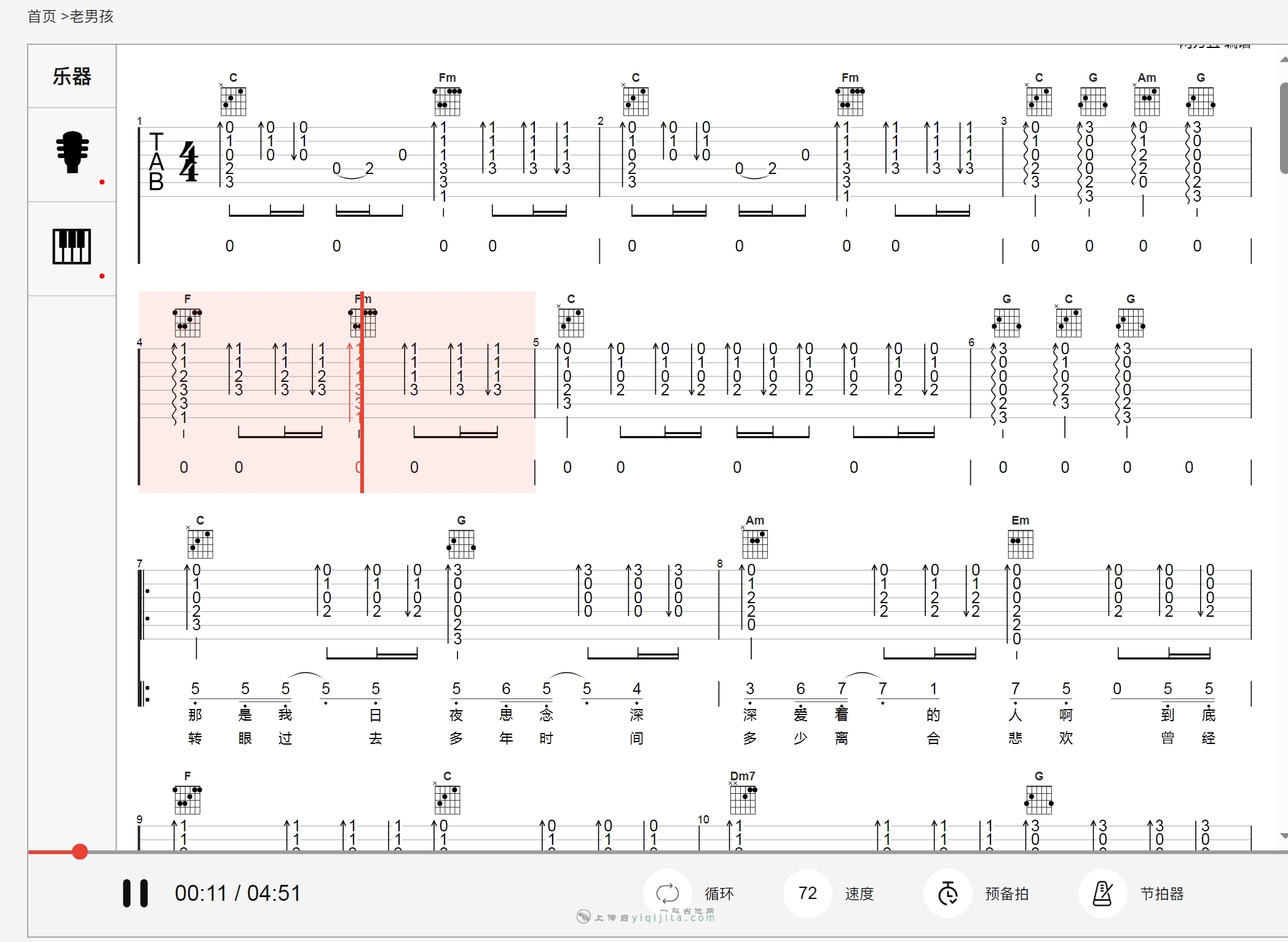1288x942 pixels.
Task: Click the Fm chord diagram in measure 1
Action: click(x=447, y=101)
